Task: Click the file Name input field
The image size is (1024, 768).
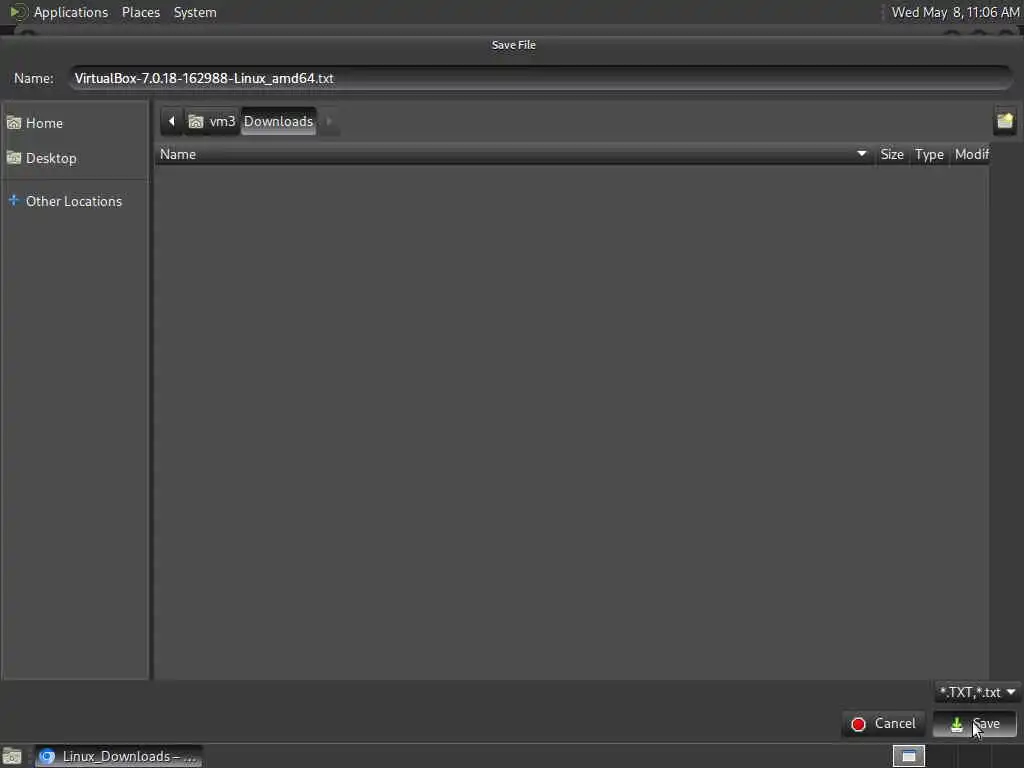Action: coord(541,78)
